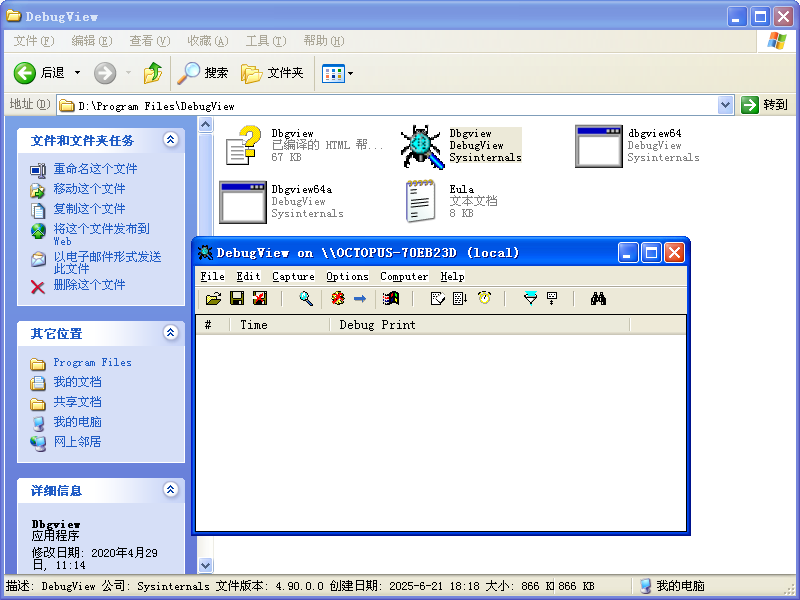Toggle the clock Time Format icon
Image resolution: width=800 pixels, height=600 pixels.
coord(484,298)
